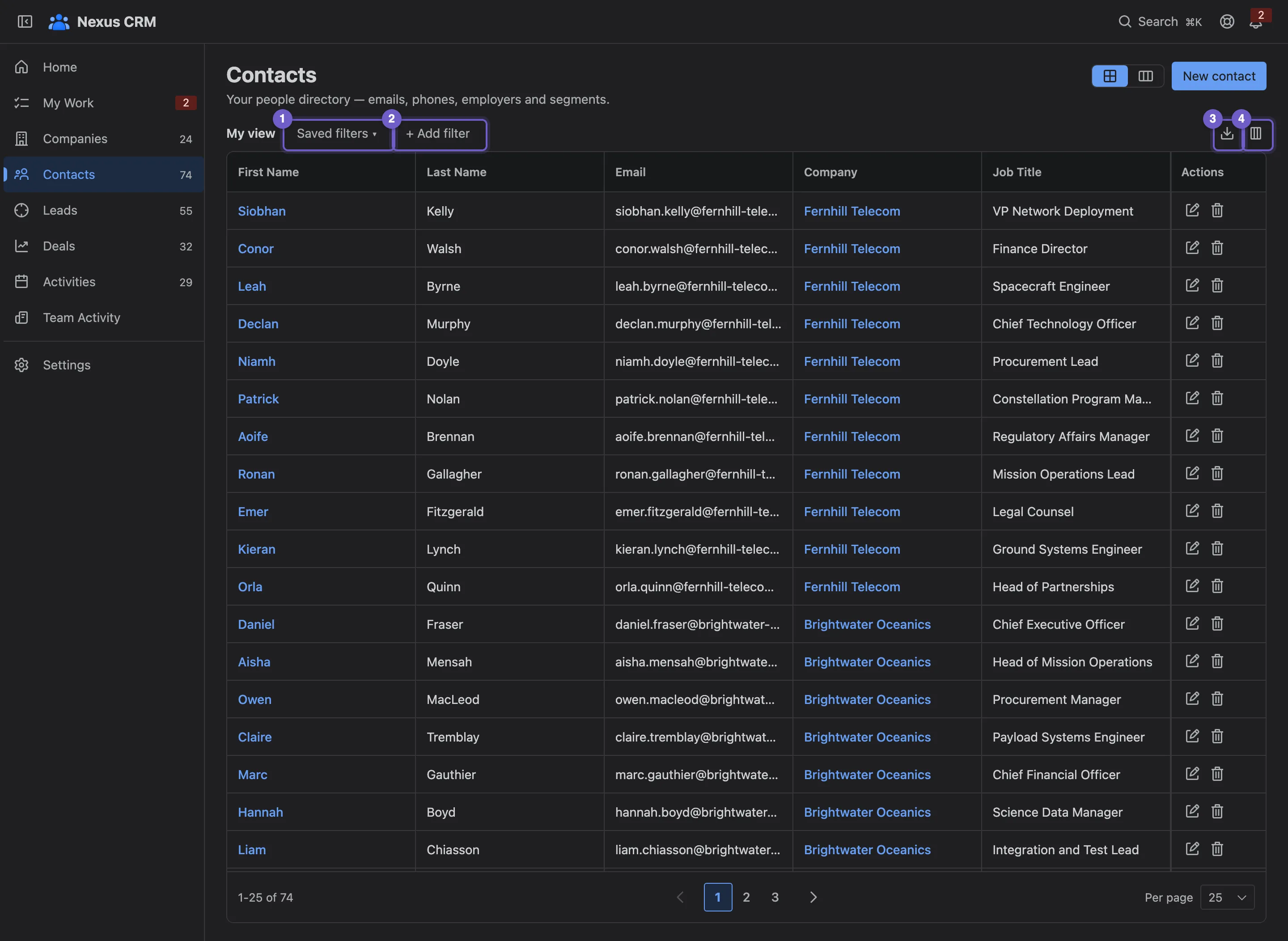Click the Nexus CRM logo icon

(x=58, y=21)
